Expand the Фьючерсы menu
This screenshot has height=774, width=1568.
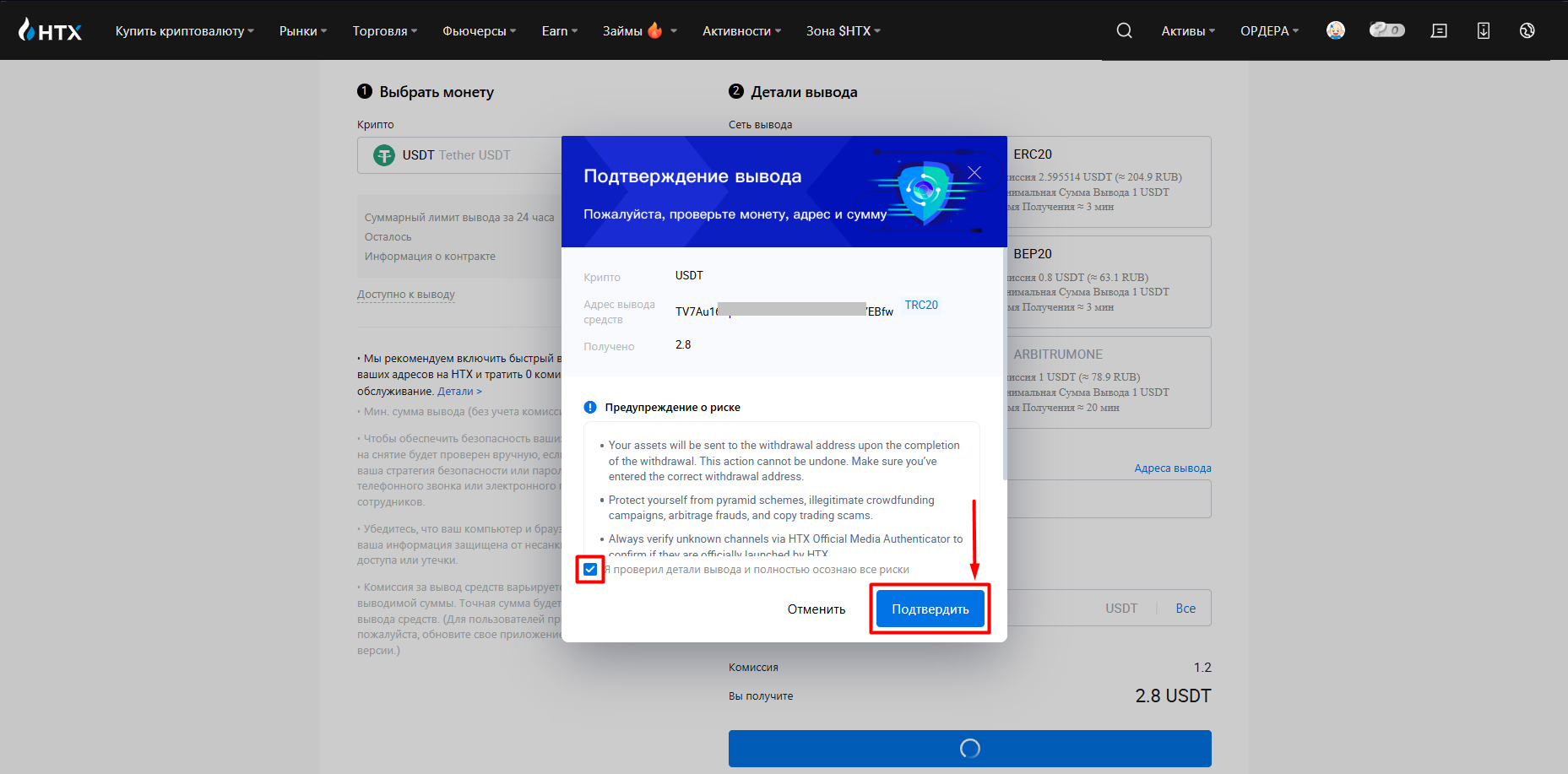pos(479,30)
